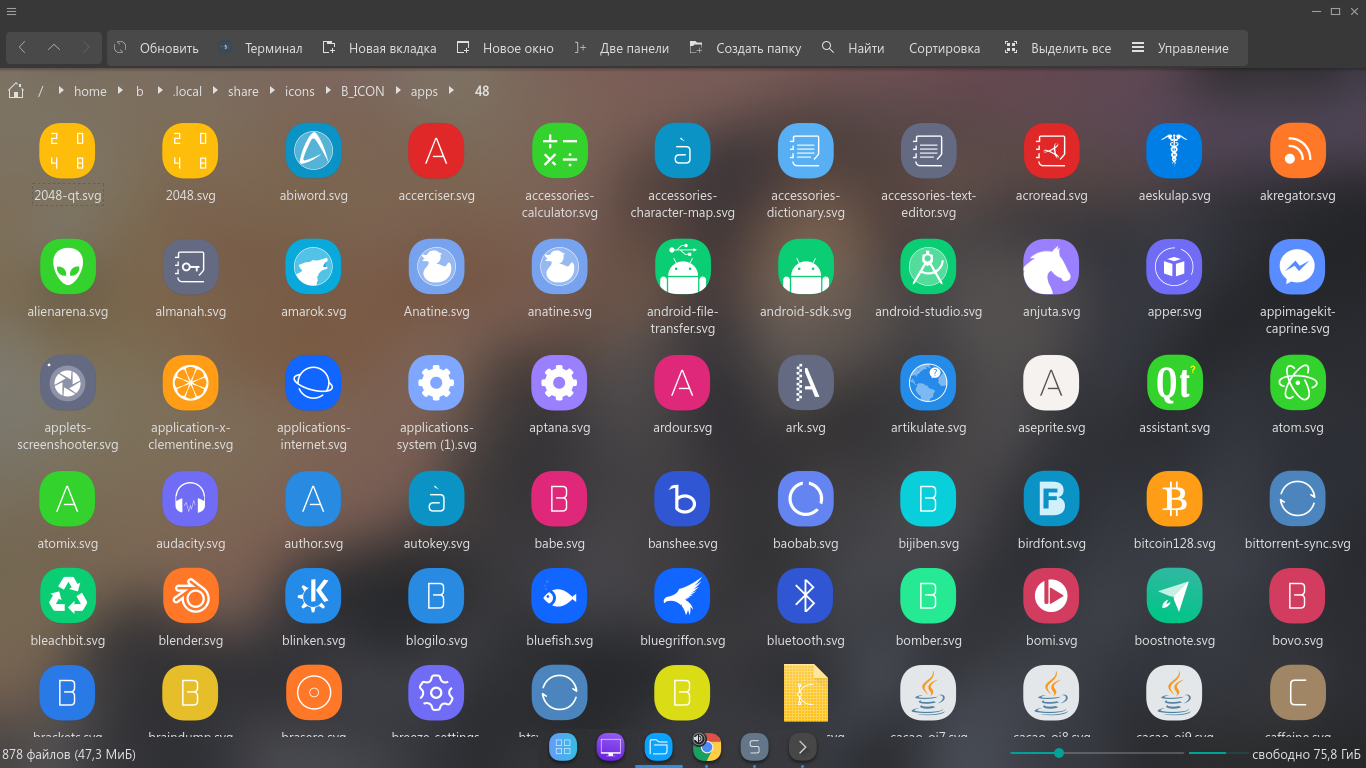Select the abiword.svg icon
1366x768 pixels.
click(313, 151)
